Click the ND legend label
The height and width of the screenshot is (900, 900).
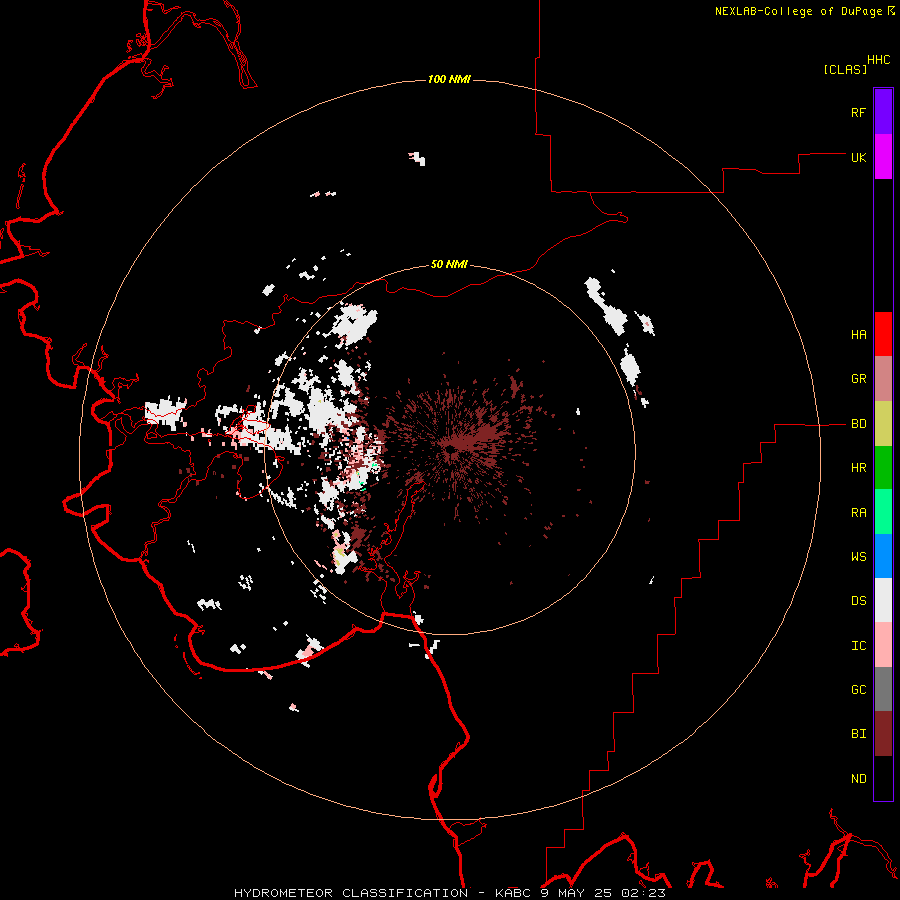tap(858, 779)
